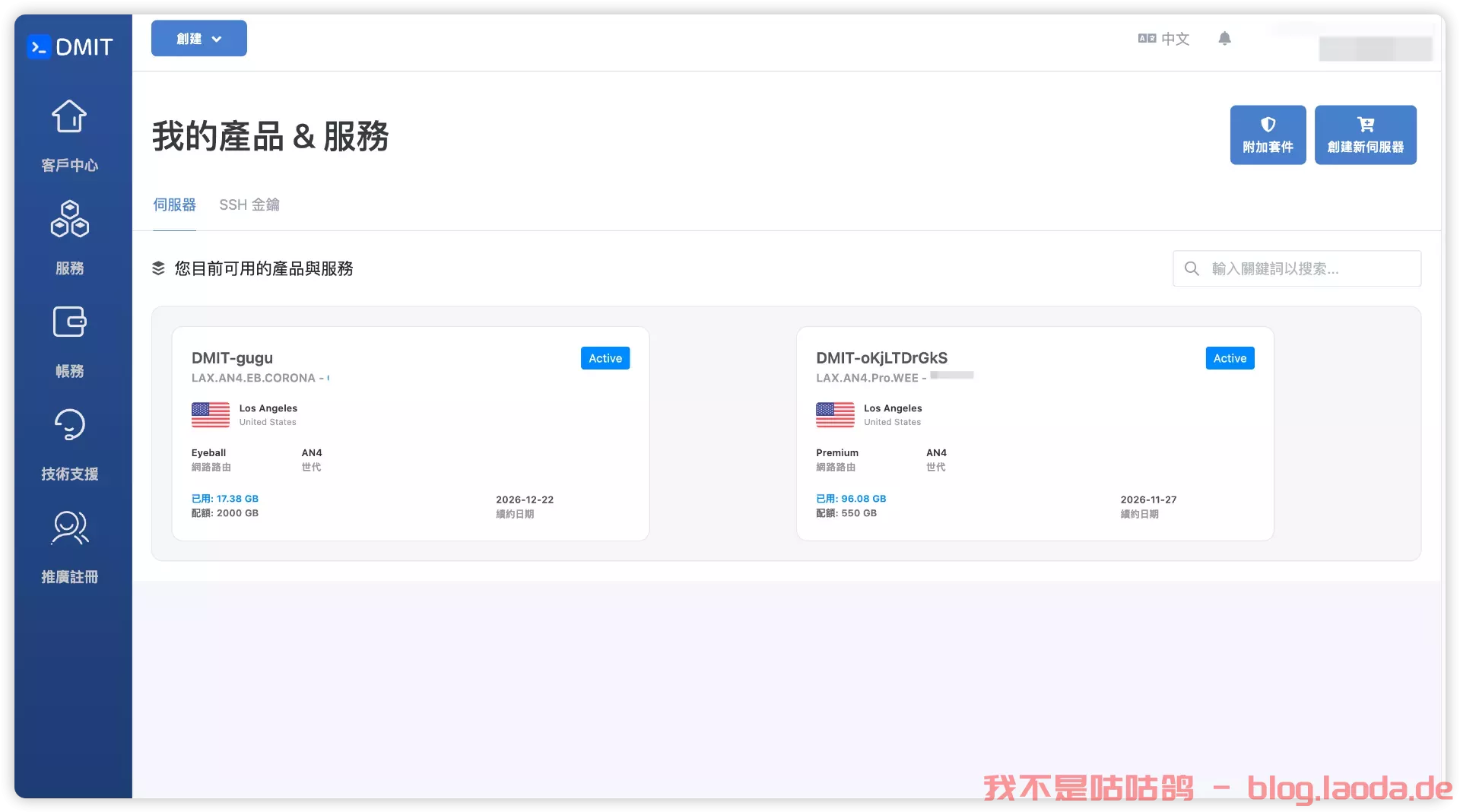Click the cart icon on 創建新伺服器 button

1365,125
